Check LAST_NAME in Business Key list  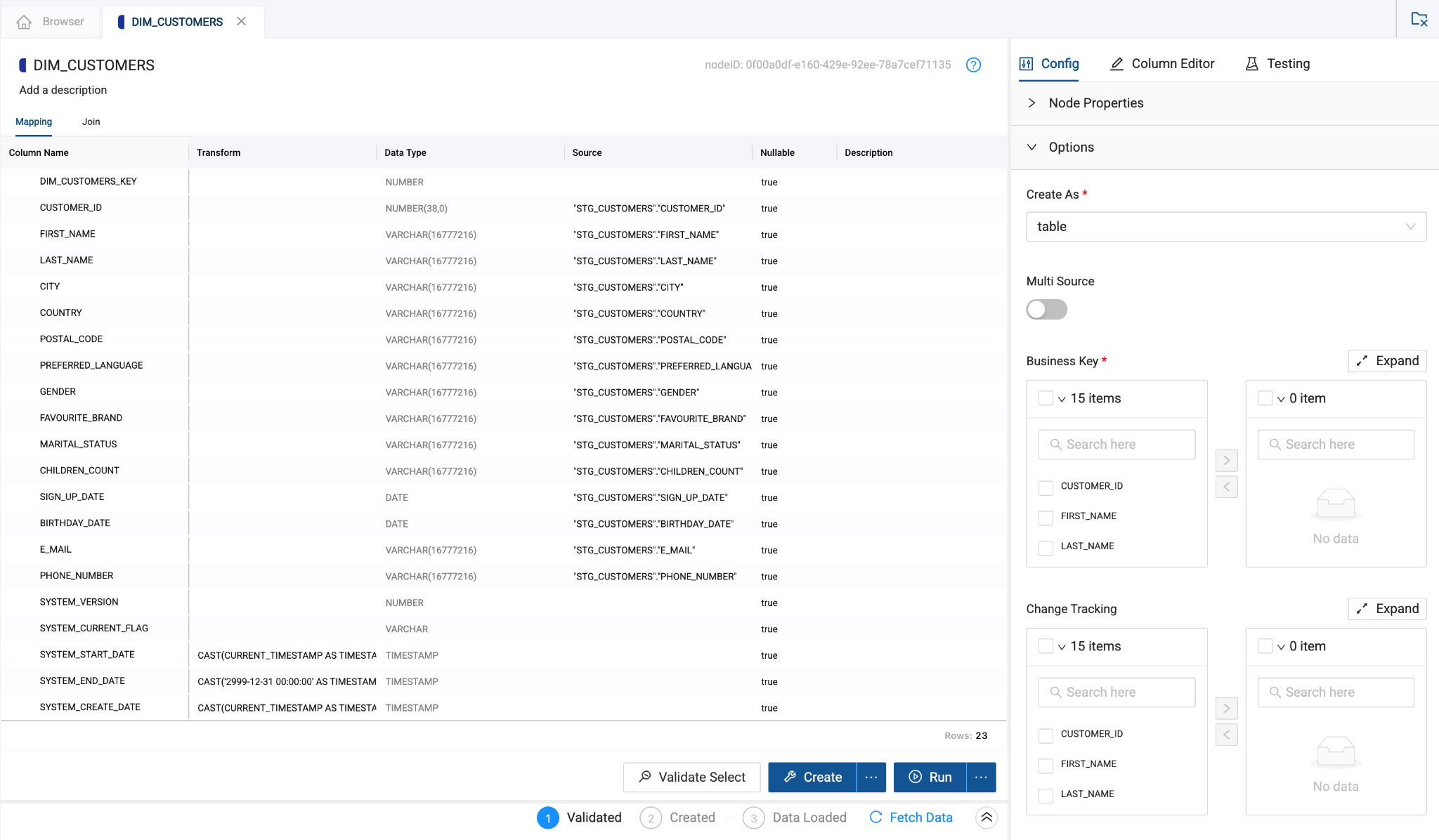(x=1046, y=547)
